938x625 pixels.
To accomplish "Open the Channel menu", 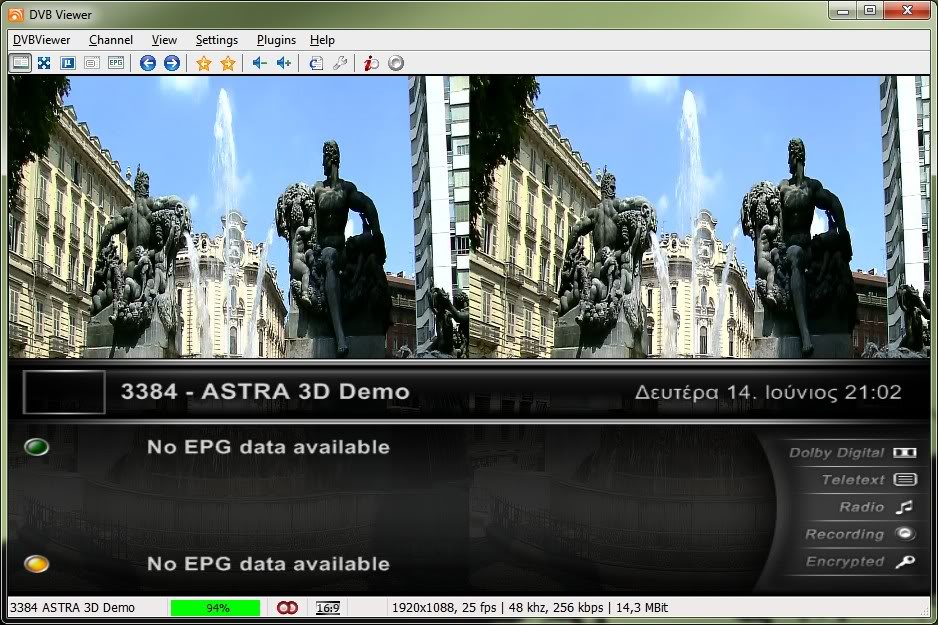I will tap(111, 40).
